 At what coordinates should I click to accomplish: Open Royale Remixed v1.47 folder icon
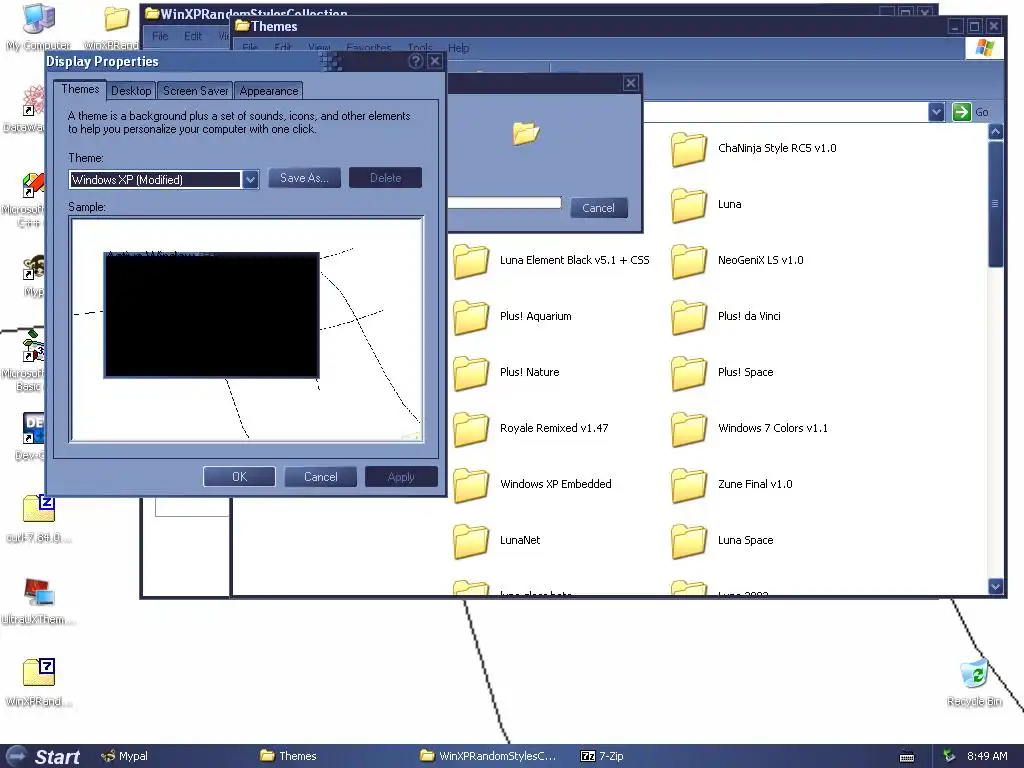[x=471, y=429]
